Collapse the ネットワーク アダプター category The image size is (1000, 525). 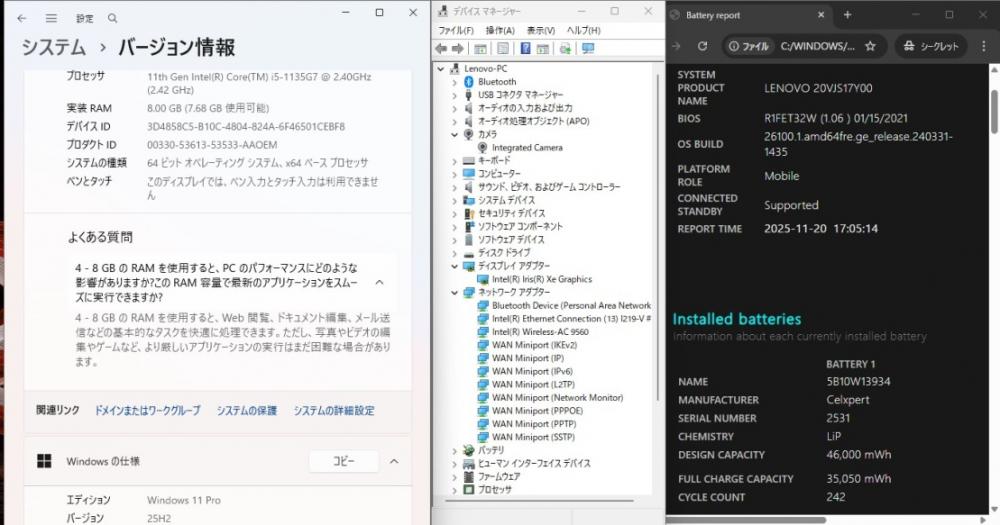tap(454, 292)
